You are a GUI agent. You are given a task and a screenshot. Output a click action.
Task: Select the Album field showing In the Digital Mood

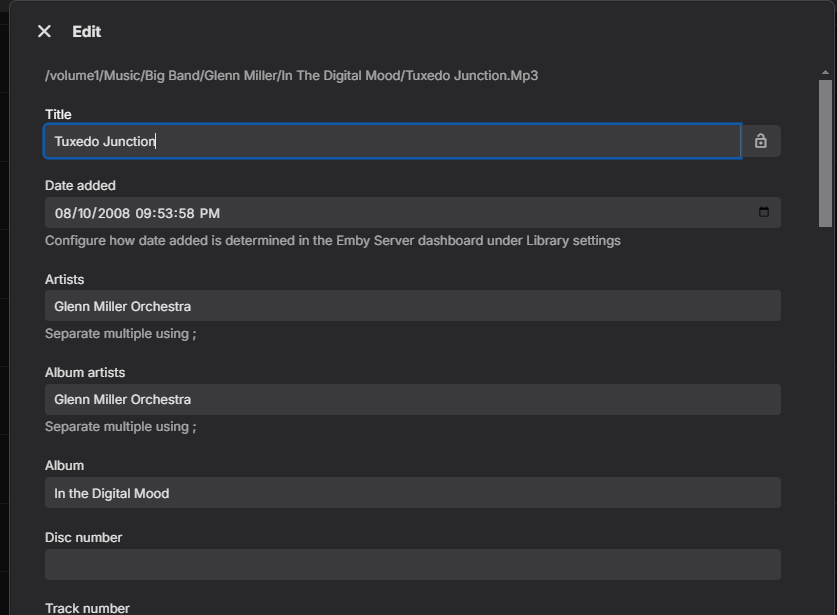click(x=300, y=492)
